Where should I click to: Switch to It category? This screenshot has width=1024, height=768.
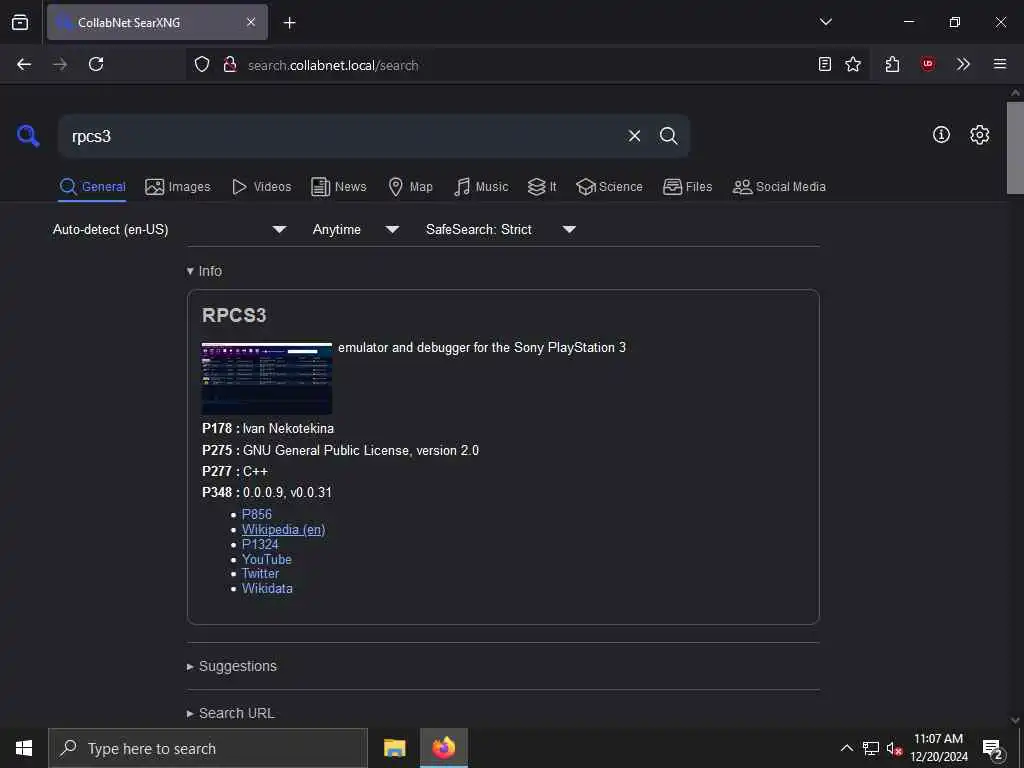coord(542,187)
